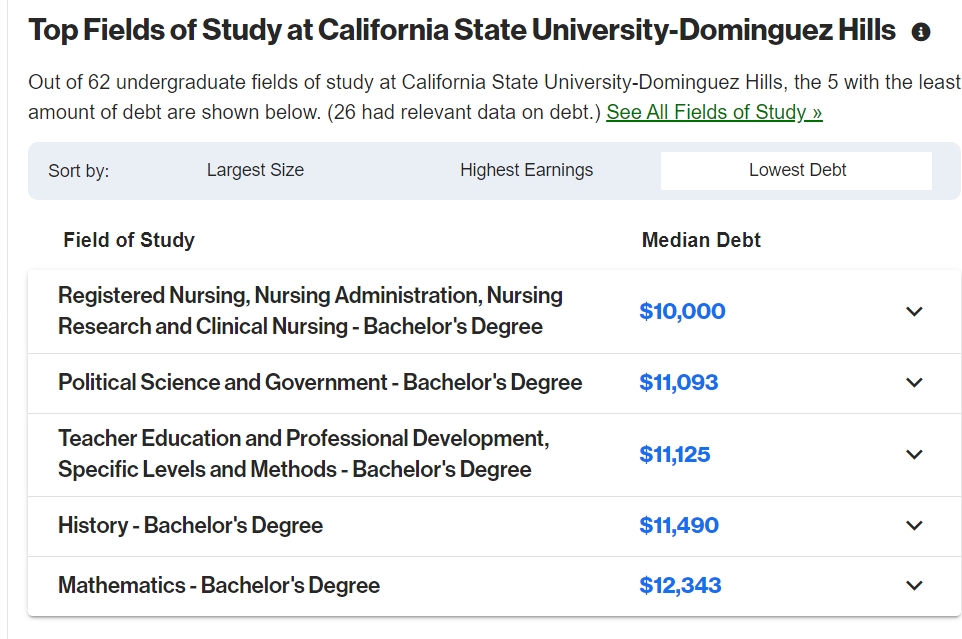Screen dimensions: 962x639
Task: Click the $11,490 median debt value
Action: pyautogui.click(x=679, y=526)
